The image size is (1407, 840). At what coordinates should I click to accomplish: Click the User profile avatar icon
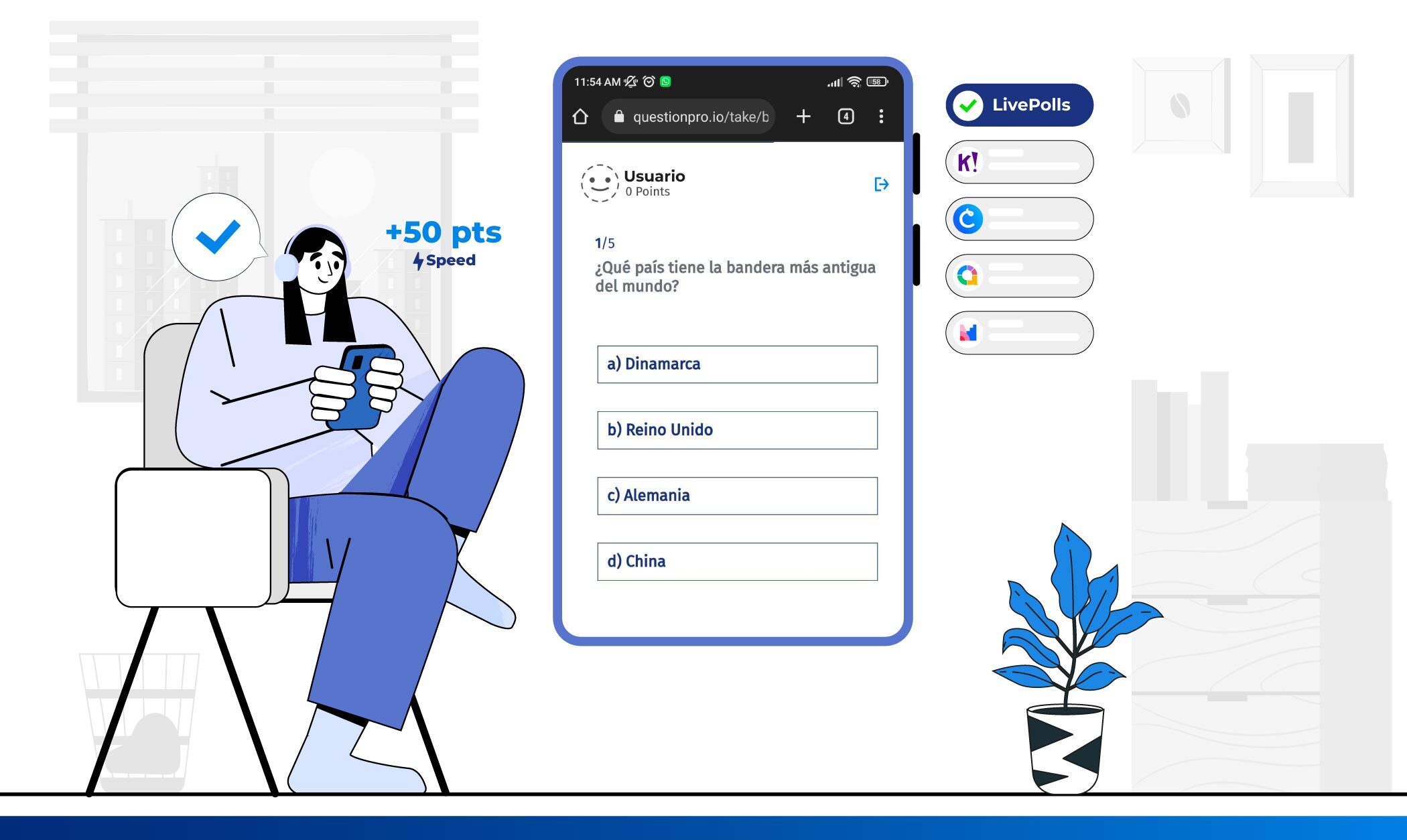pos(601,183)
